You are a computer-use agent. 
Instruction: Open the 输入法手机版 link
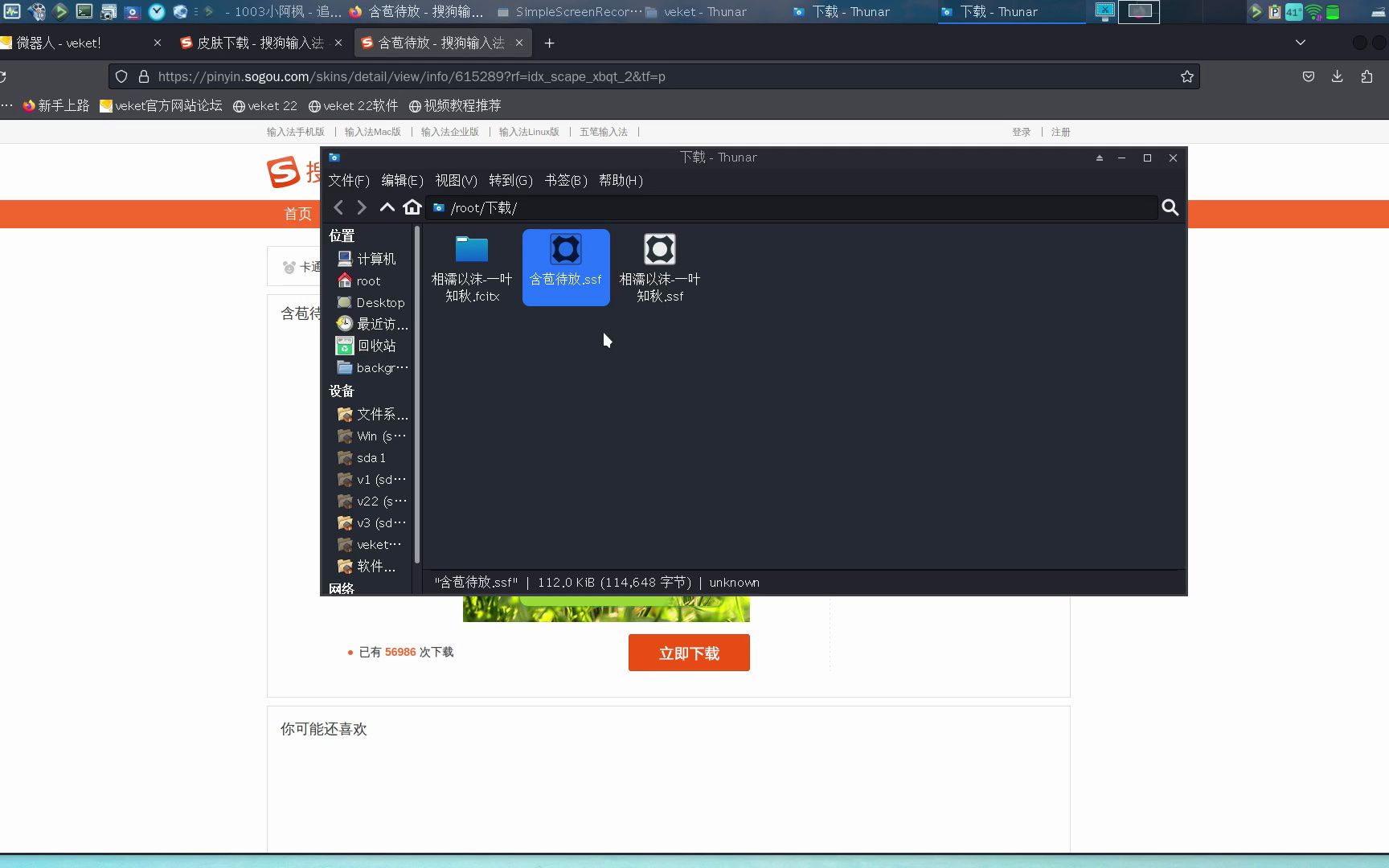295,132
